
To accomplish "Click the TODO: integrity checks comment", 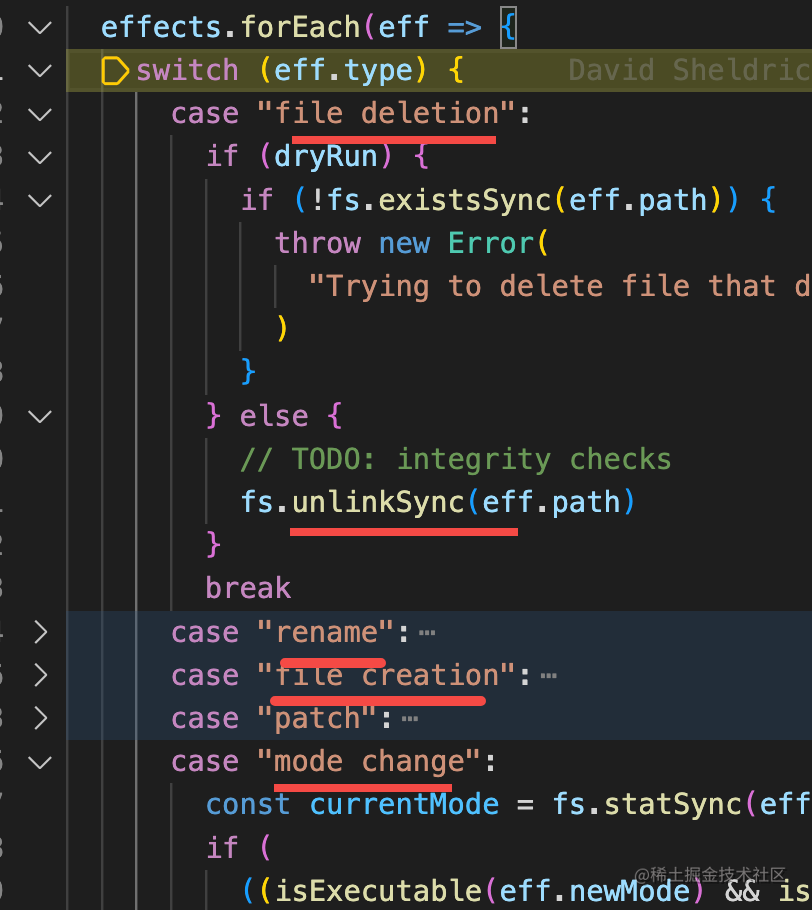I will click(x=456, y=460).
